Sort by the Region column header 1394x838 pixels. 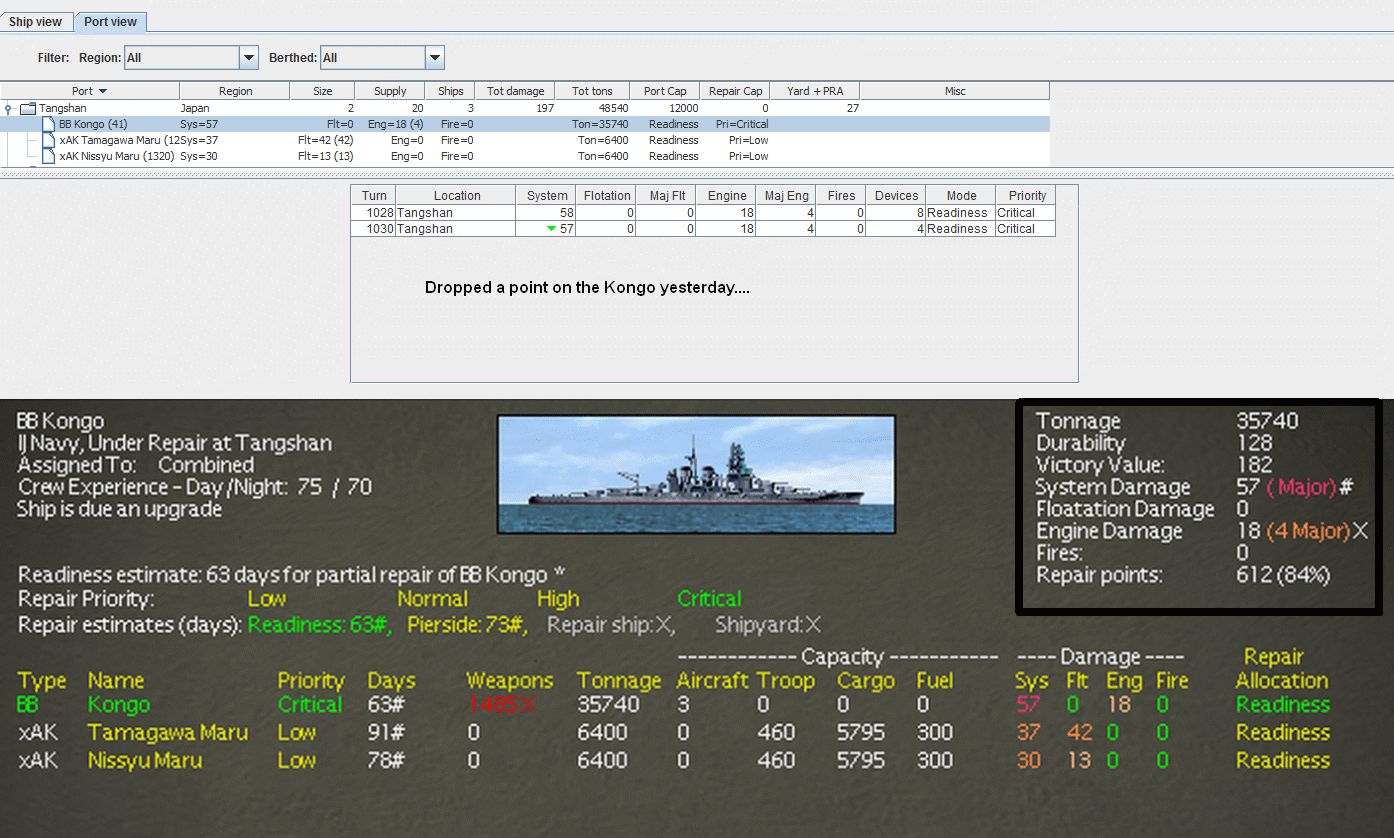pyautogui.click(x=235, y=91)
